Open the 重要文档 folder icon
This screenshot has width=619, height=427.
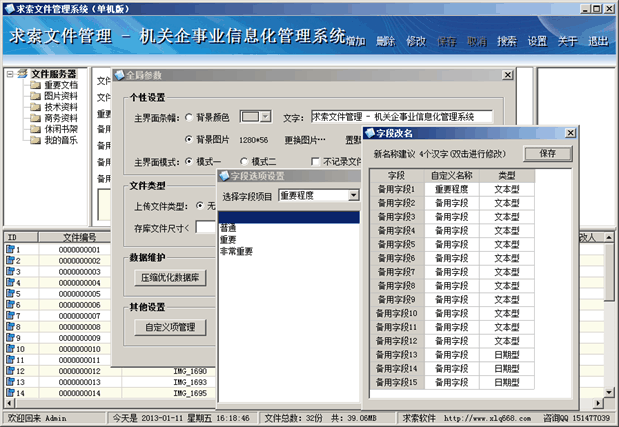36,85
